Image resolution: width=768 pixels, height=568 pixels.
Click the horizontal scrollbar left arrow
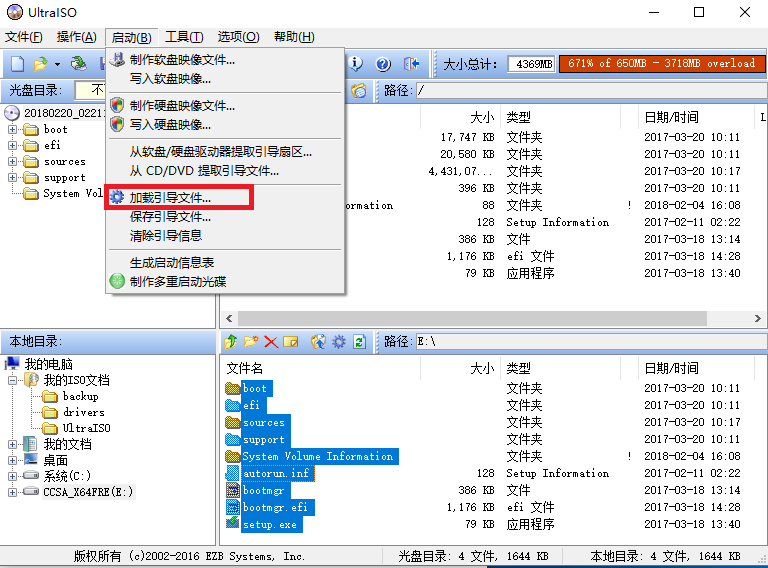(229, 318)
